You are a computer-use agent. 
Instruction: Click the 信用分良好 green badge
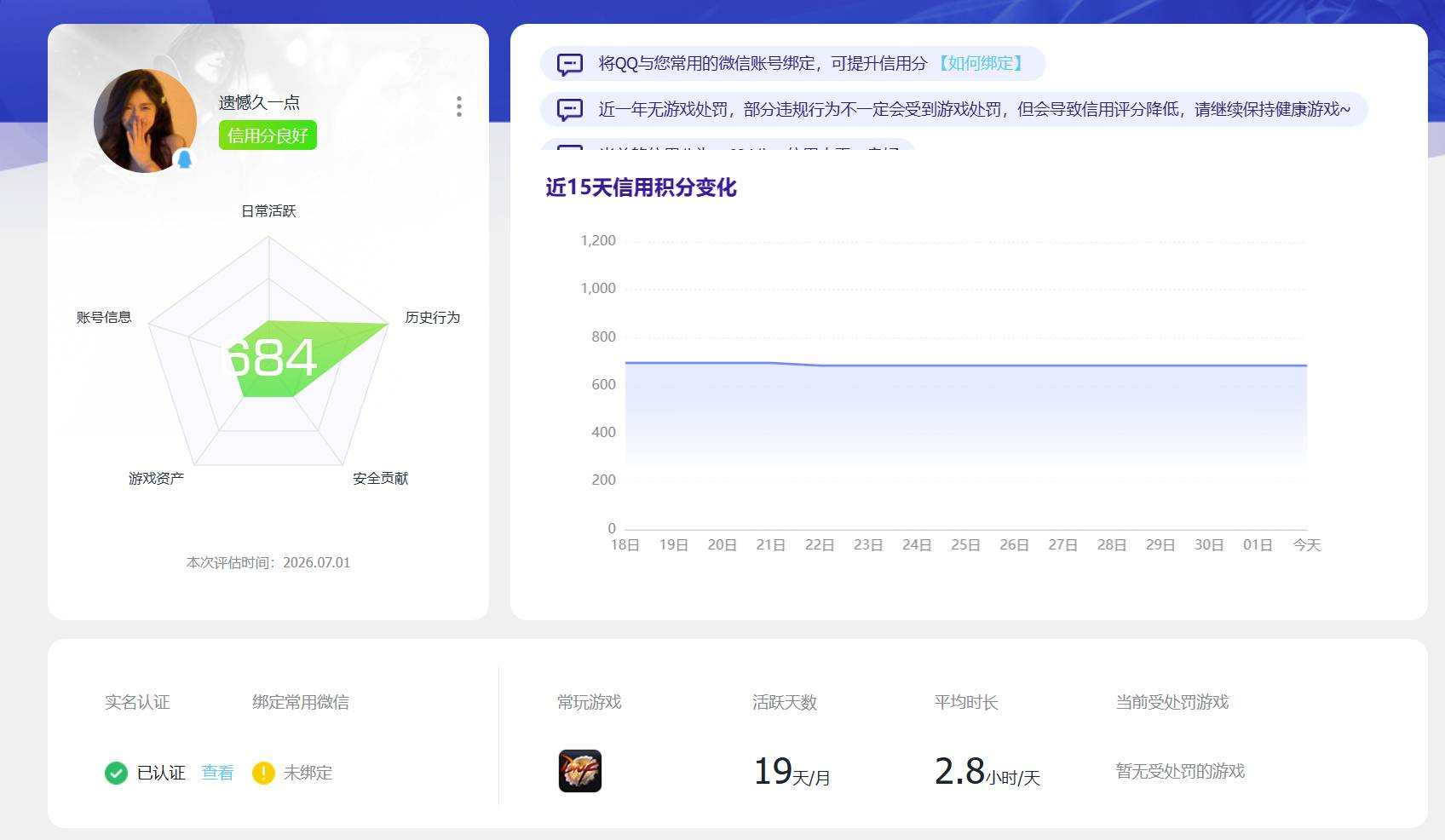click(268, 135)
